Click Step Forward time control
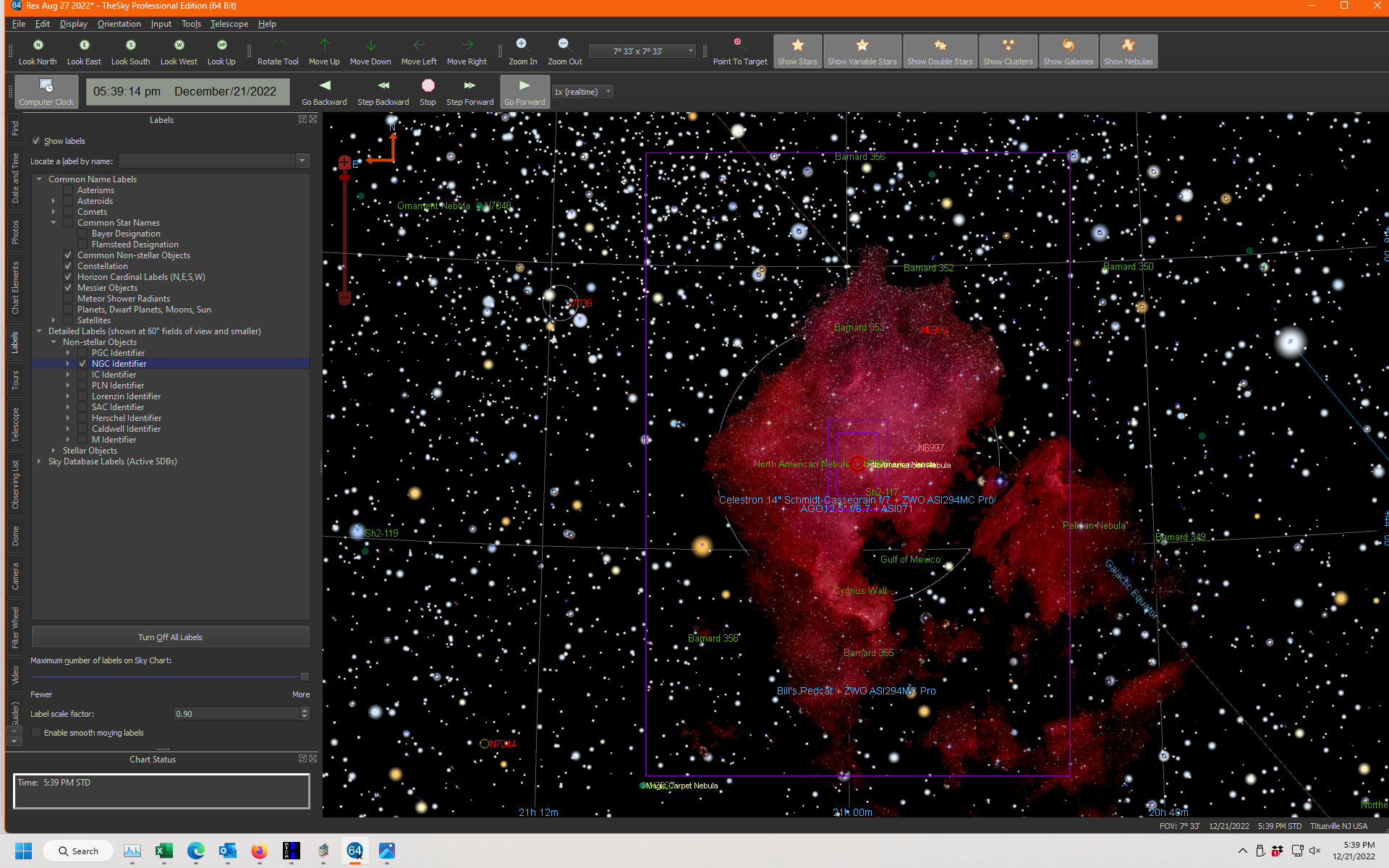 tap(470, 86)
